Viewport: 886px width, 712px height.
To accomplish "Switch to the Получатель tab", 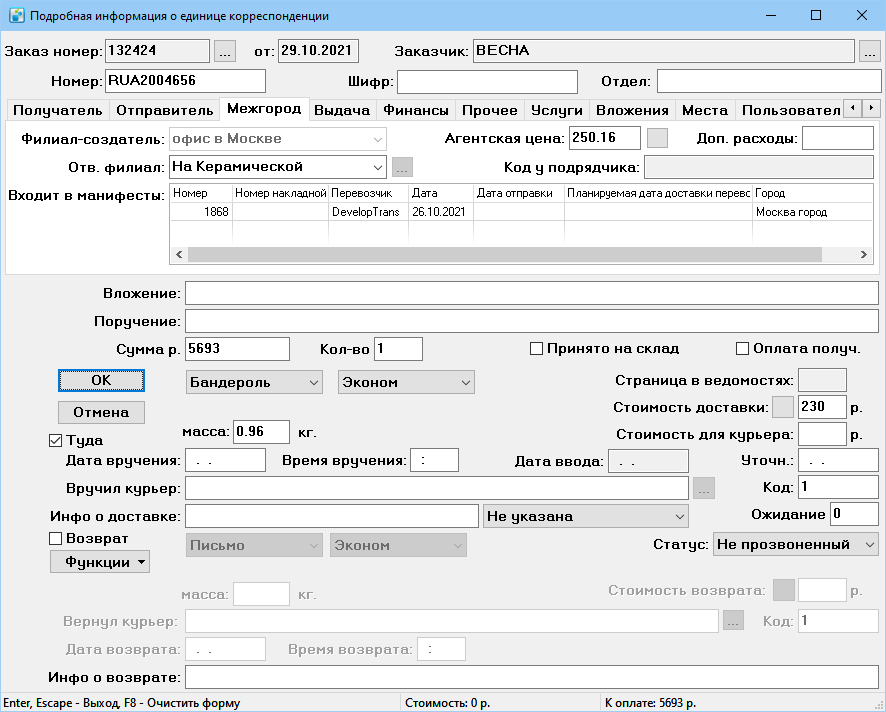I will tap(58, 110).
